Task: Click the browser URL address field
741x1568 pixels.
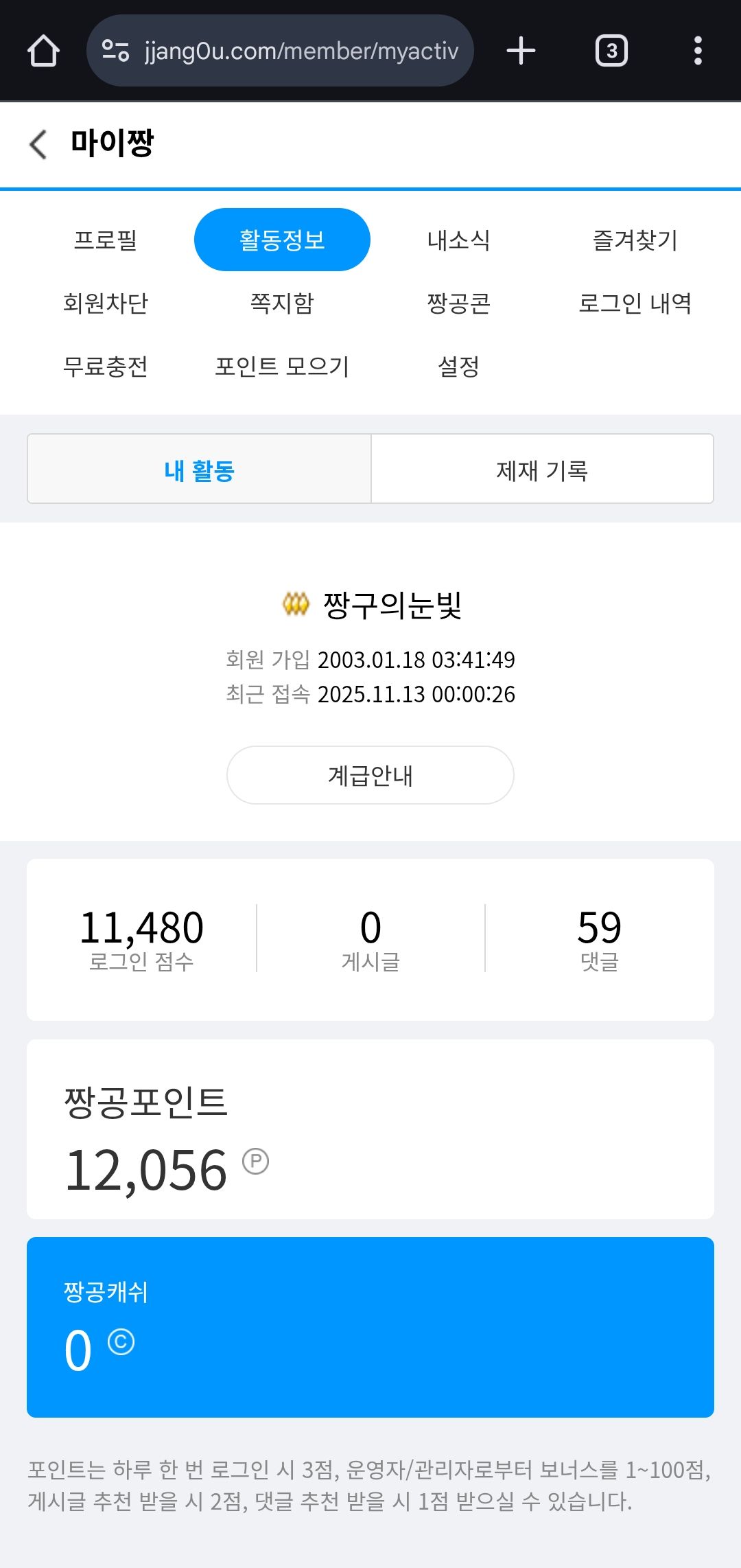Action: (x=301, y=51)
